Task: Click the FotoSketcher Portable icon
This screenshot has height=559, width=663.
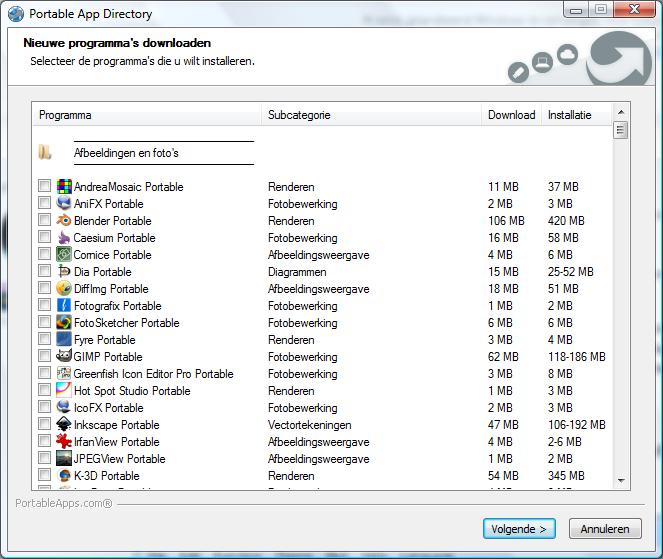Action: coord(64,322)
